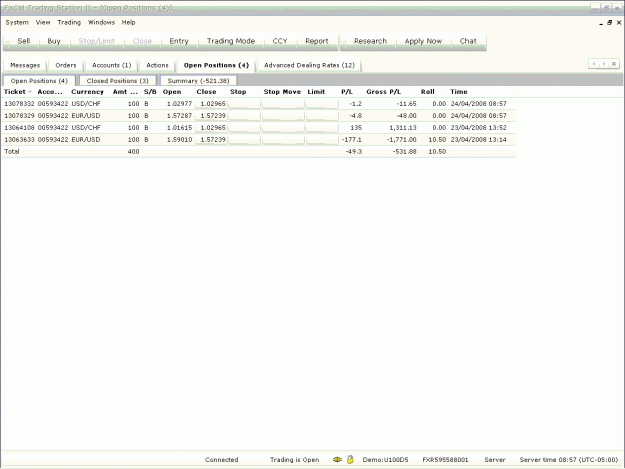
Task: Click Gross P/L value -1,771.00
Action: pyautogui.click(x=401, y=140)
